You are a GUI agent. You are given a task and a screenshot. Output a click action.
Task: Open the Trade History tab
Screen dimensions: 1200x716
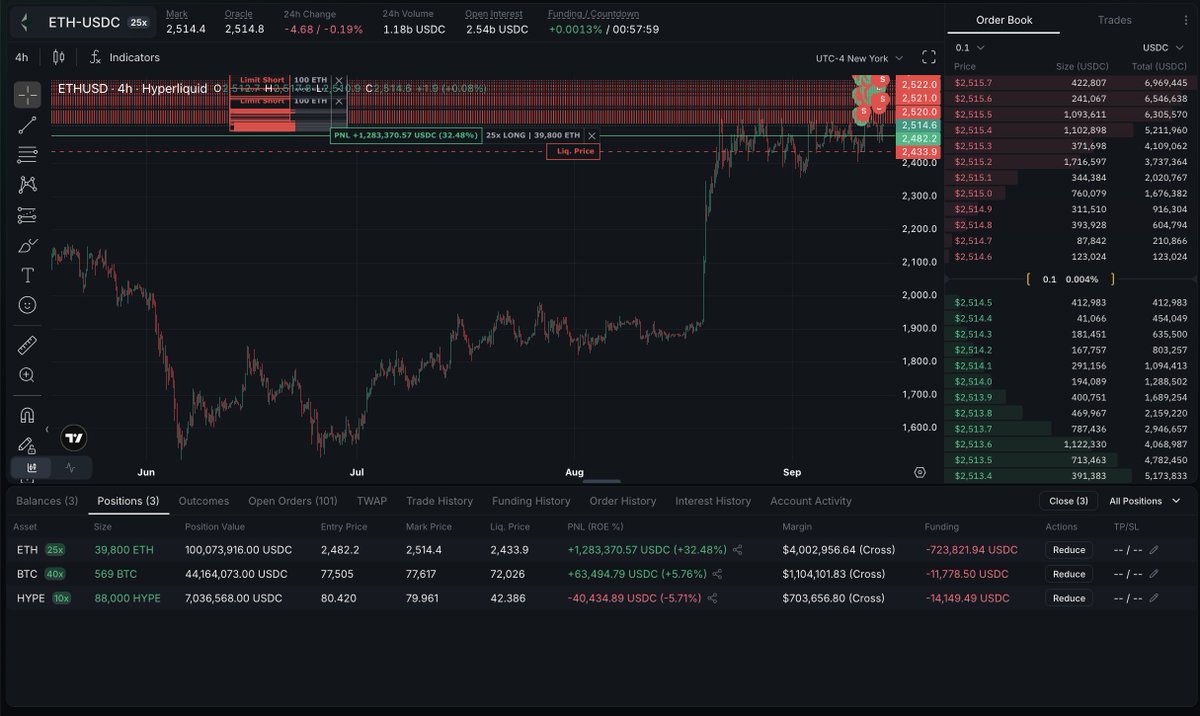point(439,501)
